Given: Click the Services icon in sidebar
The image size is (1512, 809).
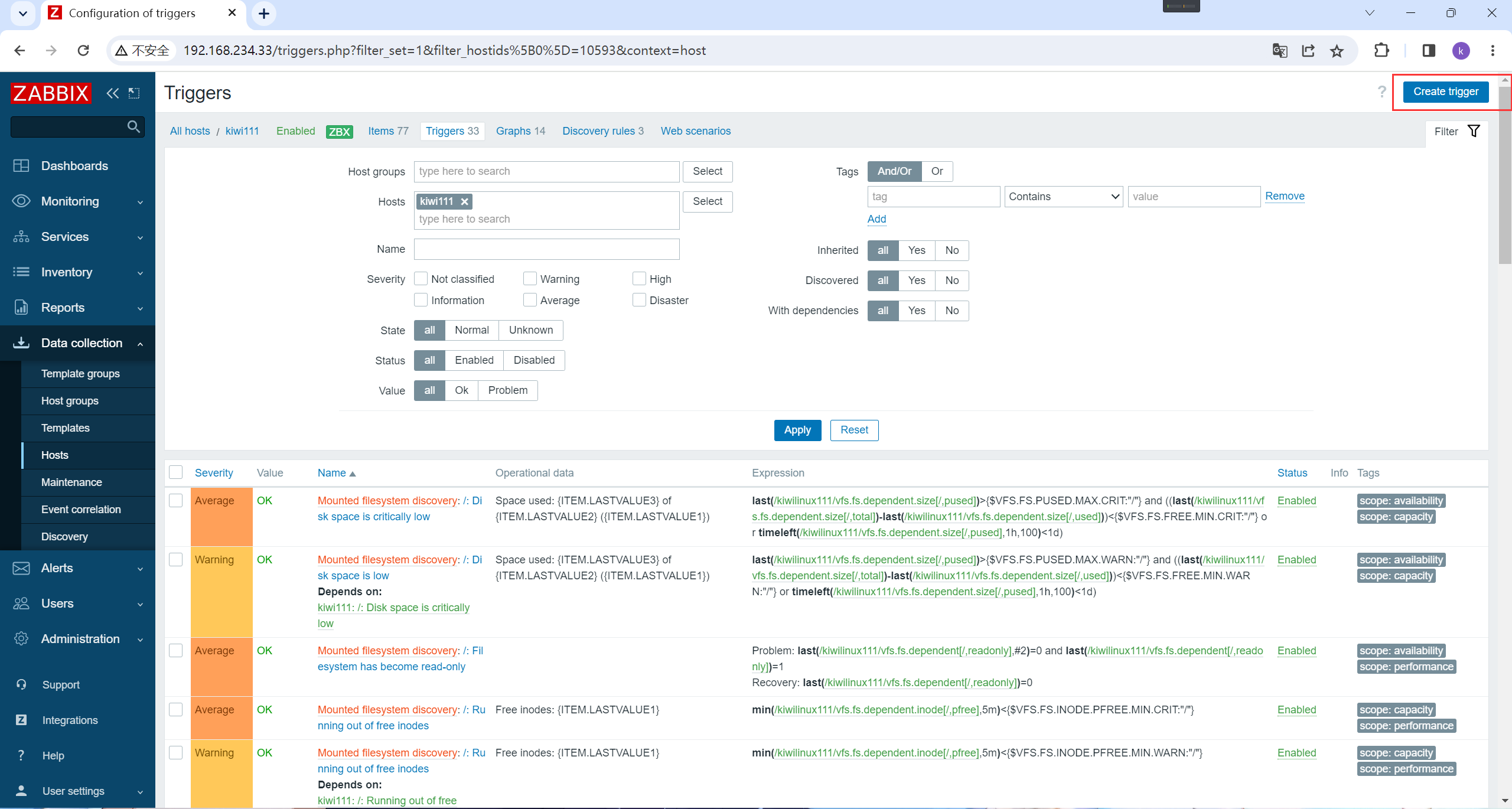Looking at the screenshot, I should coord(21,237).
